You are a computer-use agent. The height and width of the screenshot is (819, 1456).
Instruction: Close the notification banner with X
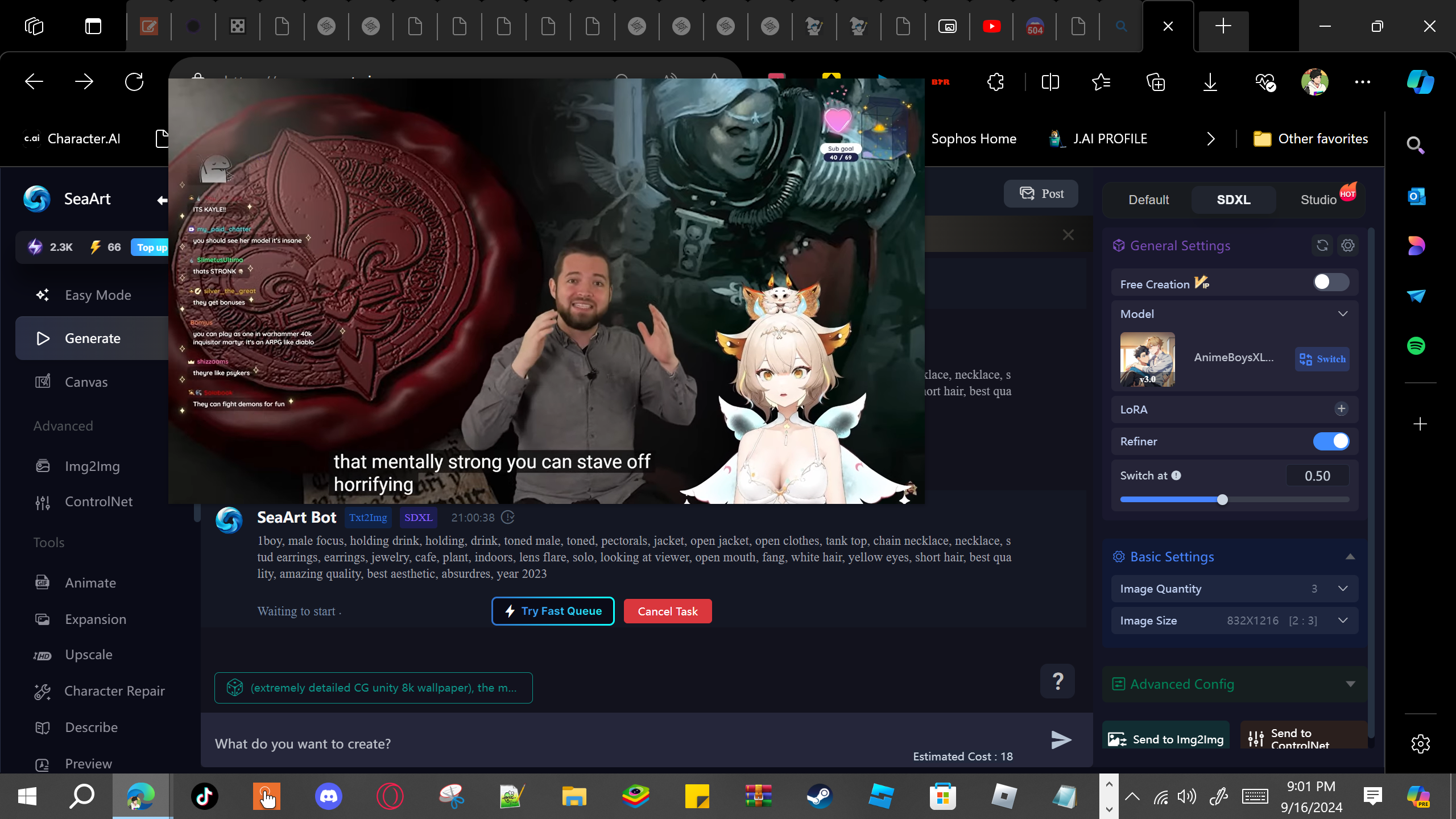click(1068, 235)
